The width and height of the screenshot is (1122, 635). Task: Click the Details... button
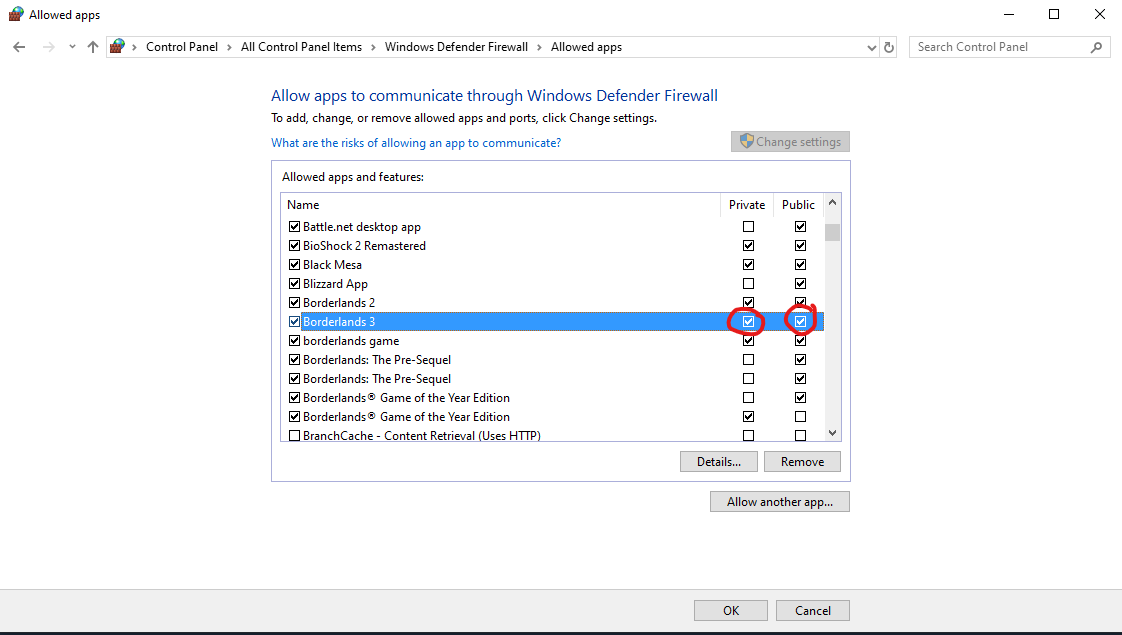719,462
